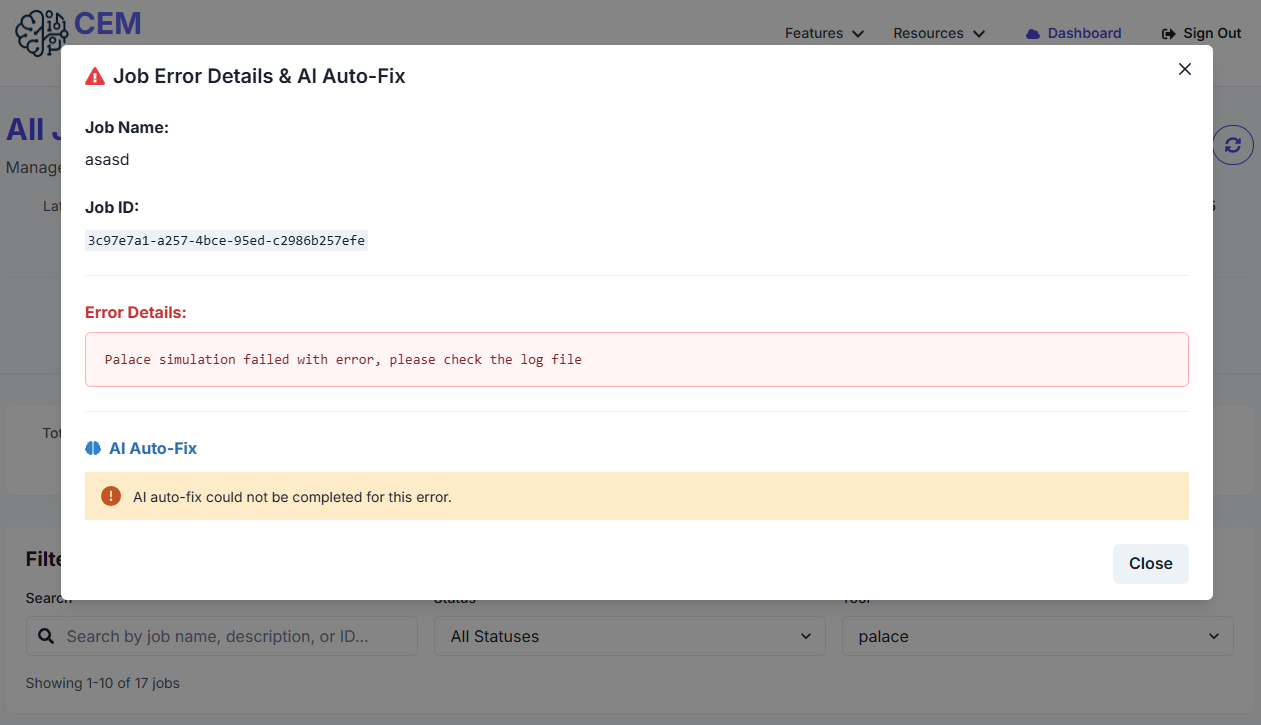Click the AI Auto-Fix brain icon
Viewport: 1261px width, 725px height.
point(93,448)
